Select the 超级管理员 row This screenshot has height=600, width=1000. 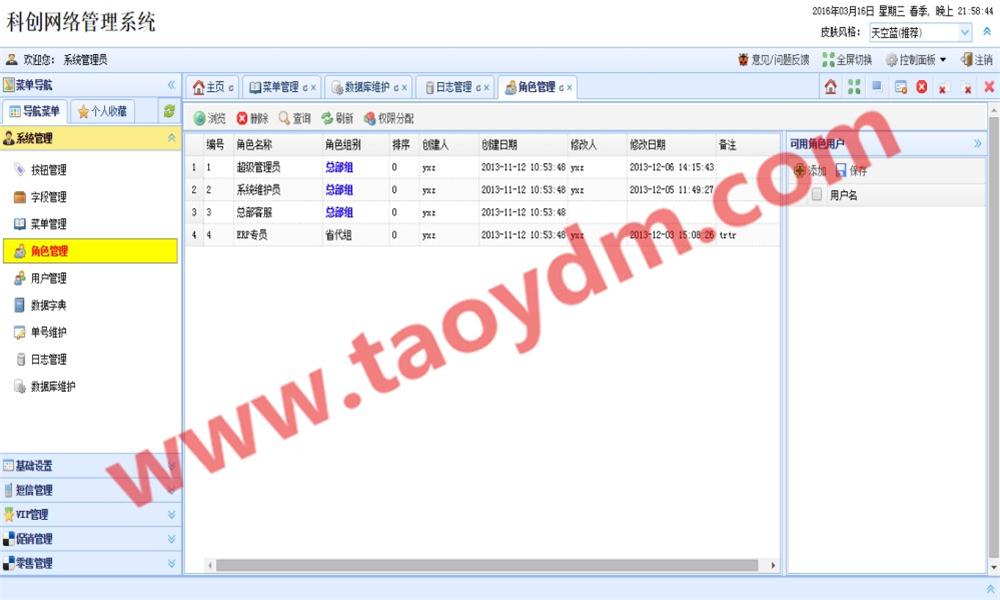pyautogui.click(x=482, y=167)
